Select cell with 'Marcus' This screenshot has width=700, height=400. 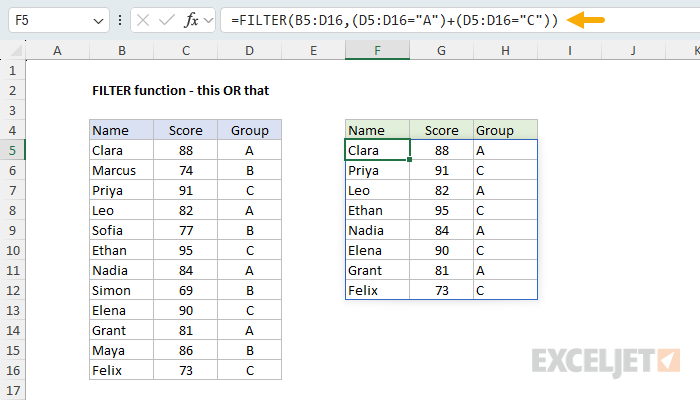pos(121,171)
